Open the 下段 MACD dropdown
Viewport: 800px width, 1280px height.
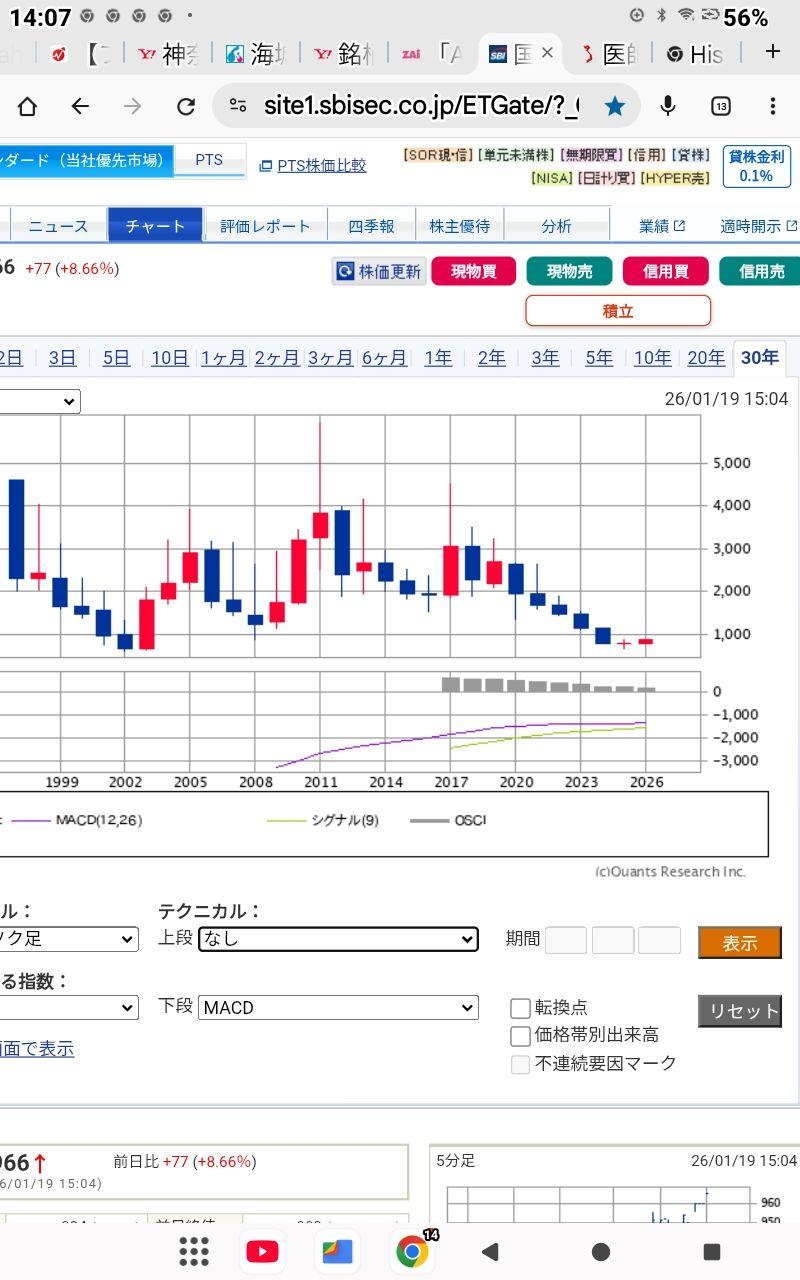[x=338, y=1008]
